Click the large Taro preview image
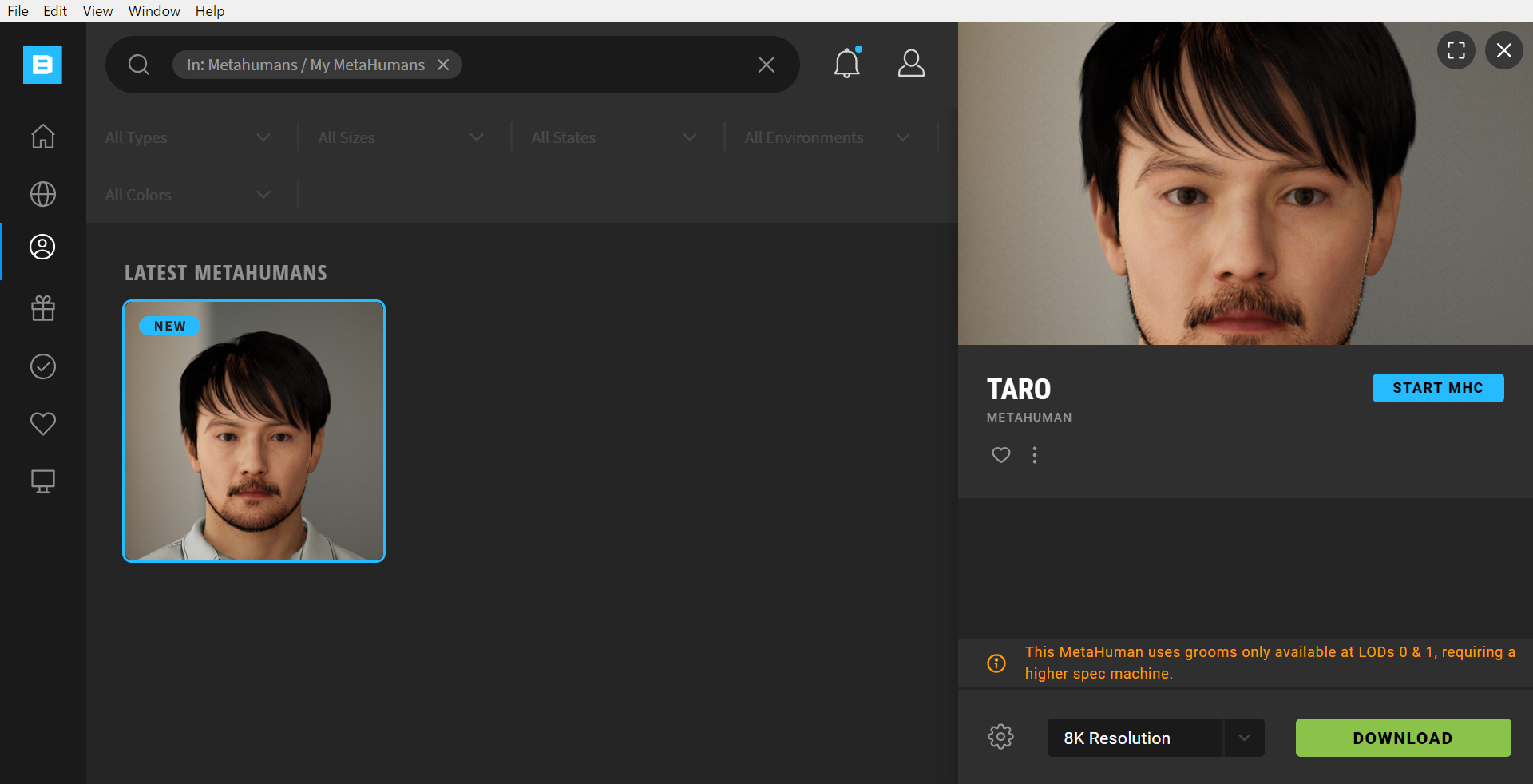 1246,184
